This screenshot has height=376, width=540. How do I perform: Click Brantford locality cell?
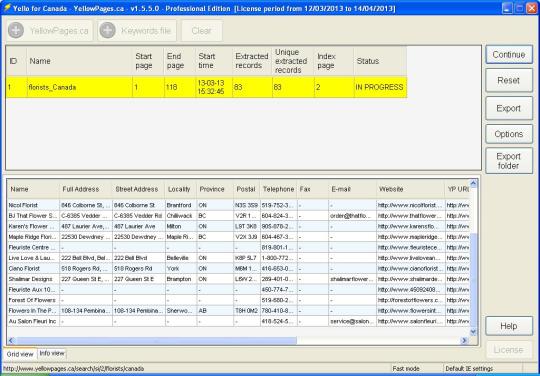(x=180, y=205)
